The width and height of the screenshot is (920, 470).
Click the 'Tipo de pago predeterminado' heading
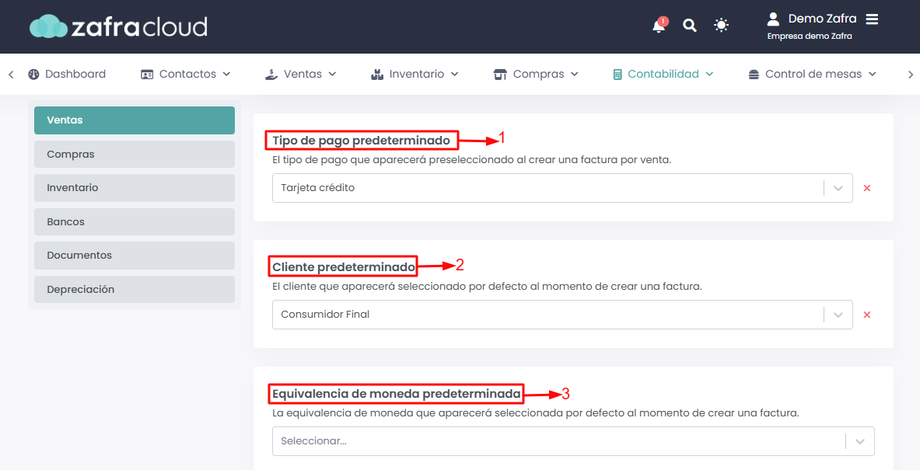[x=361, y=140]
